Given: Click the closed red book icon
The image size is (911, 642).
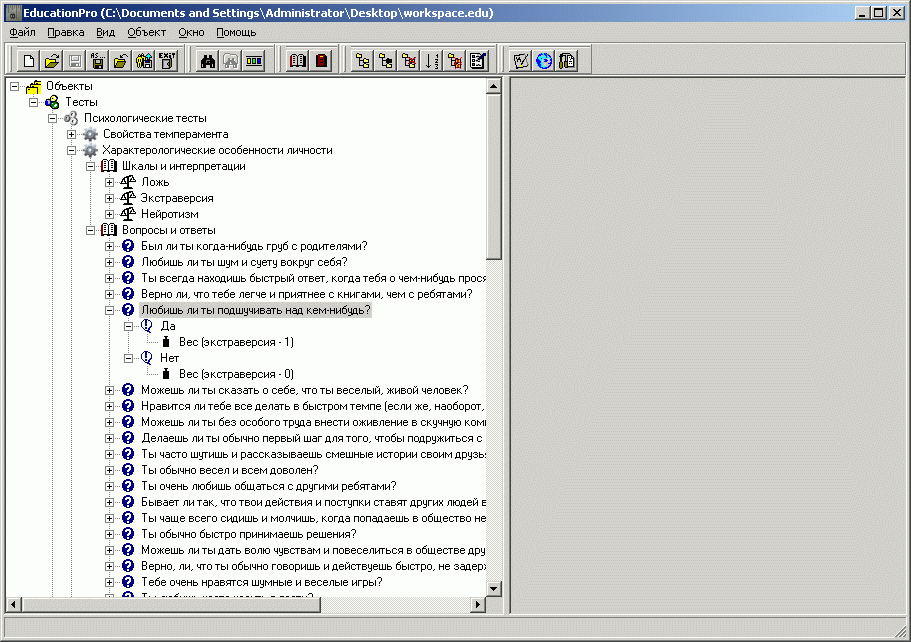Looking at the screenshot, I should pyautogui.click(x=321, y=61).
